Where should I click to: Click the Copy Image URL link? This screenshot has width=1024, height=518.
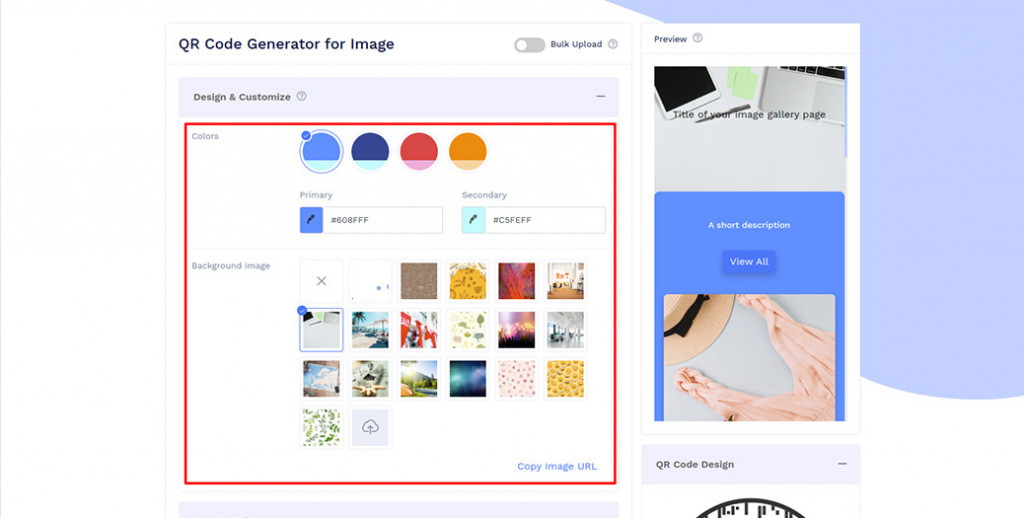pos(557,466)
